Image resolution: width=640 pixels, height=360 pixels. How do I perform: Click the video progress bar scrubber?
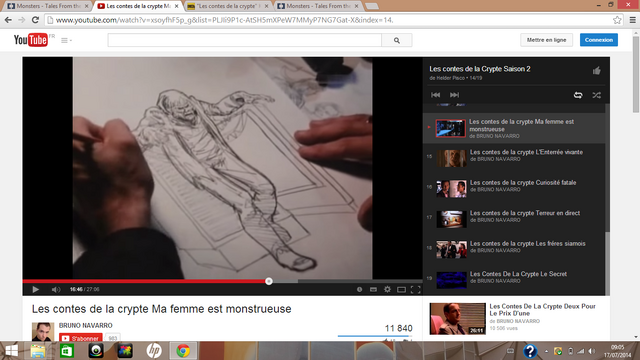point(269,281)
